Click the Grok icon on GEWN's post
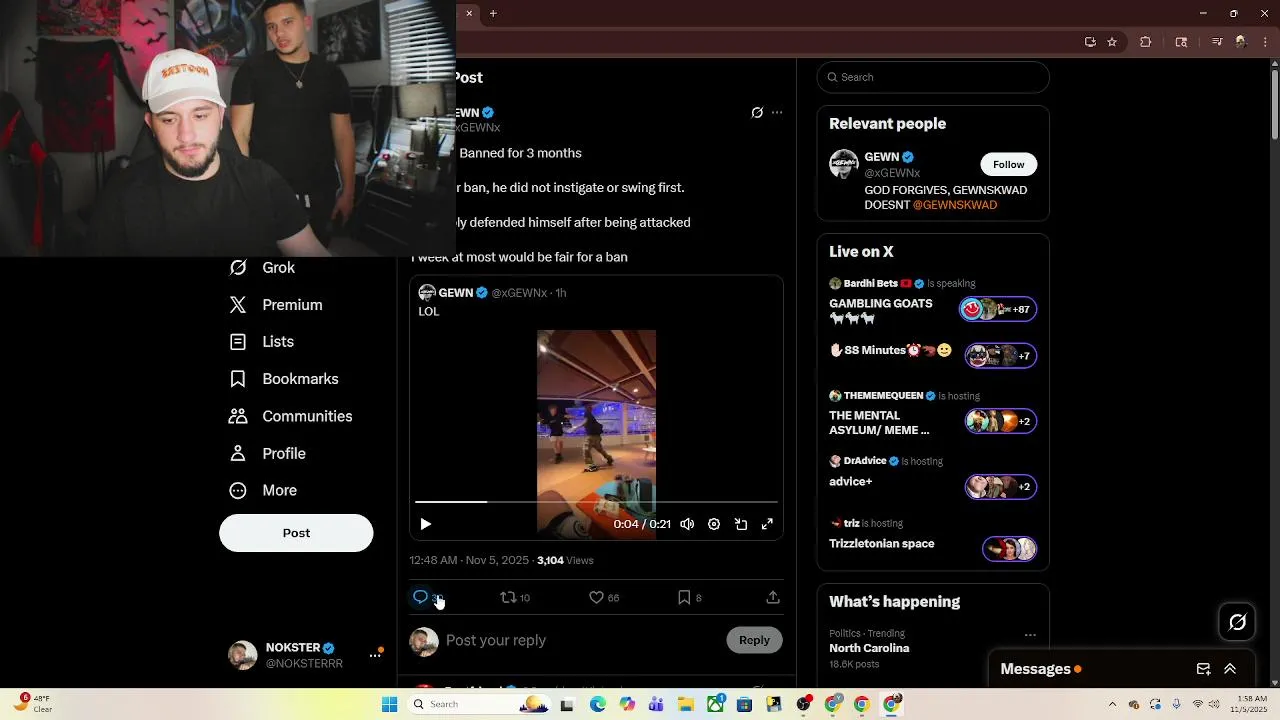Image resolution: width=1280 pixels, height=720 pixels. [x=757, y=113]
